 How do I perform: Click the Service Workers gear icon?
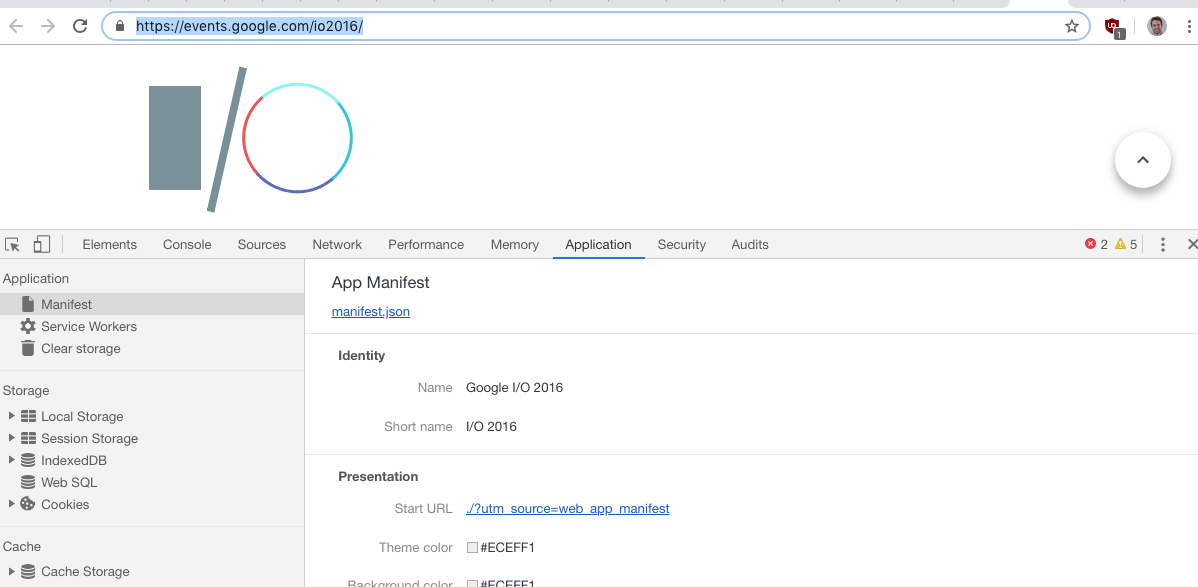tap(28, 326)
